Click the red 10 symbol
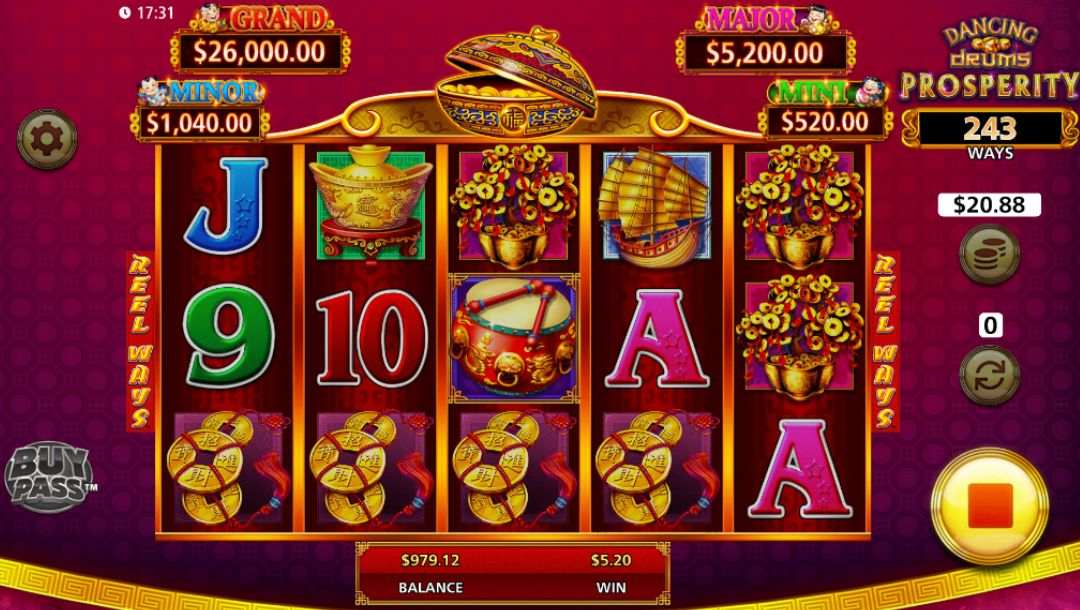Image resolution: width=1080 pixels, height=610 pixels. 371,338
